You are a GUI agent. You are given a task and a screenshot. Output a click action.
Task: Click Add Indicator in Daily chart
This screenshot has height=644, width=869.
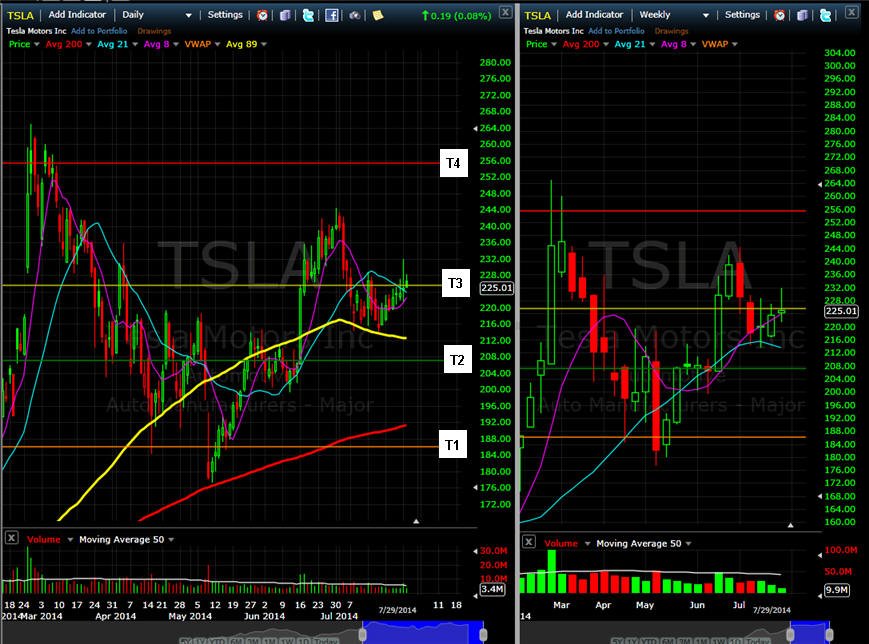(77, 15)
